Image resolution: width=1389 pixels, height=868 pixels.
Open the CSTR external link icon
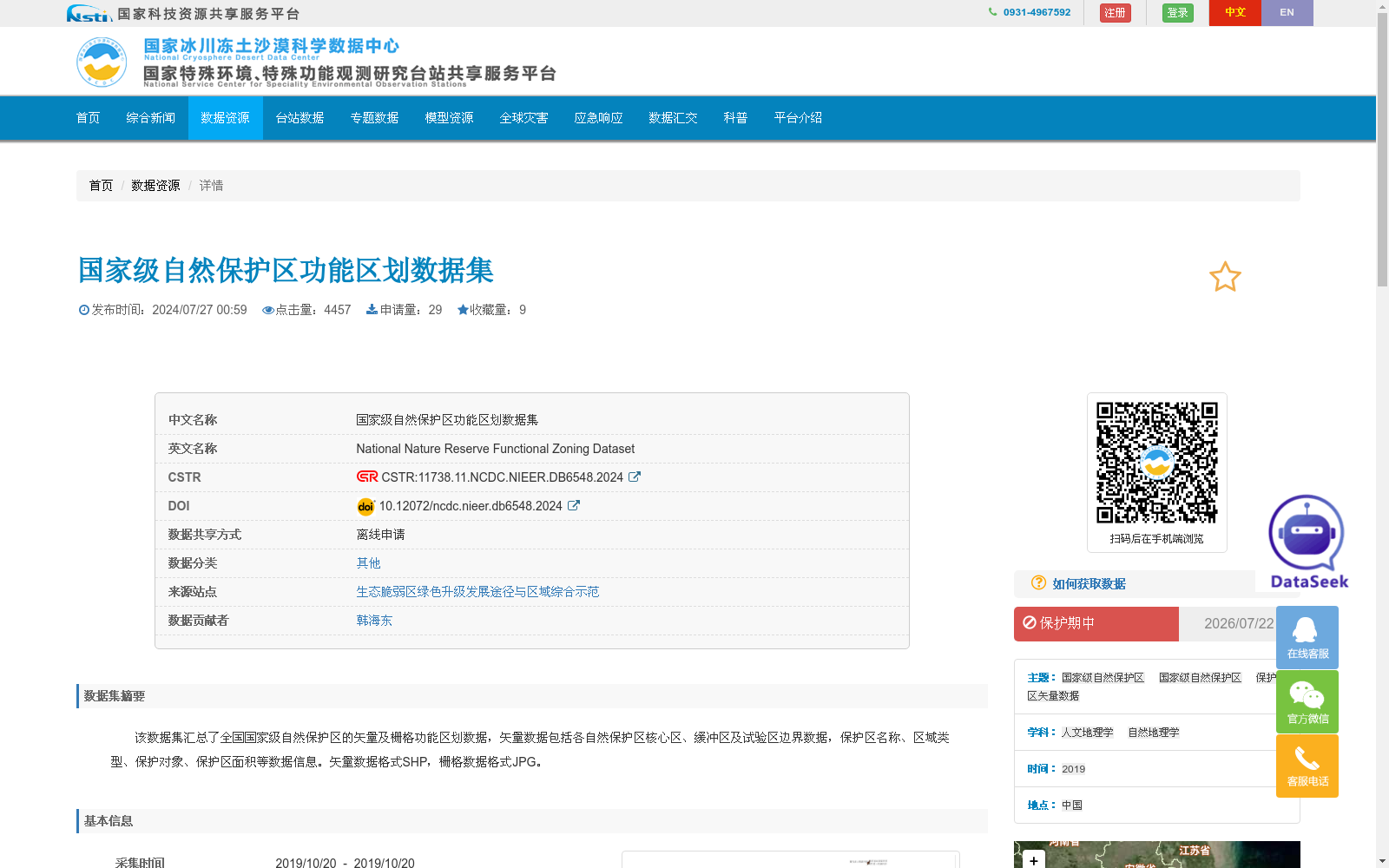pyautogui.click(x=635, y=477)
